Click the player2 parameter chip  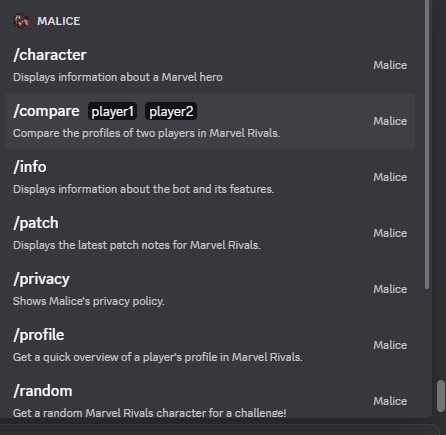(171, 111)
